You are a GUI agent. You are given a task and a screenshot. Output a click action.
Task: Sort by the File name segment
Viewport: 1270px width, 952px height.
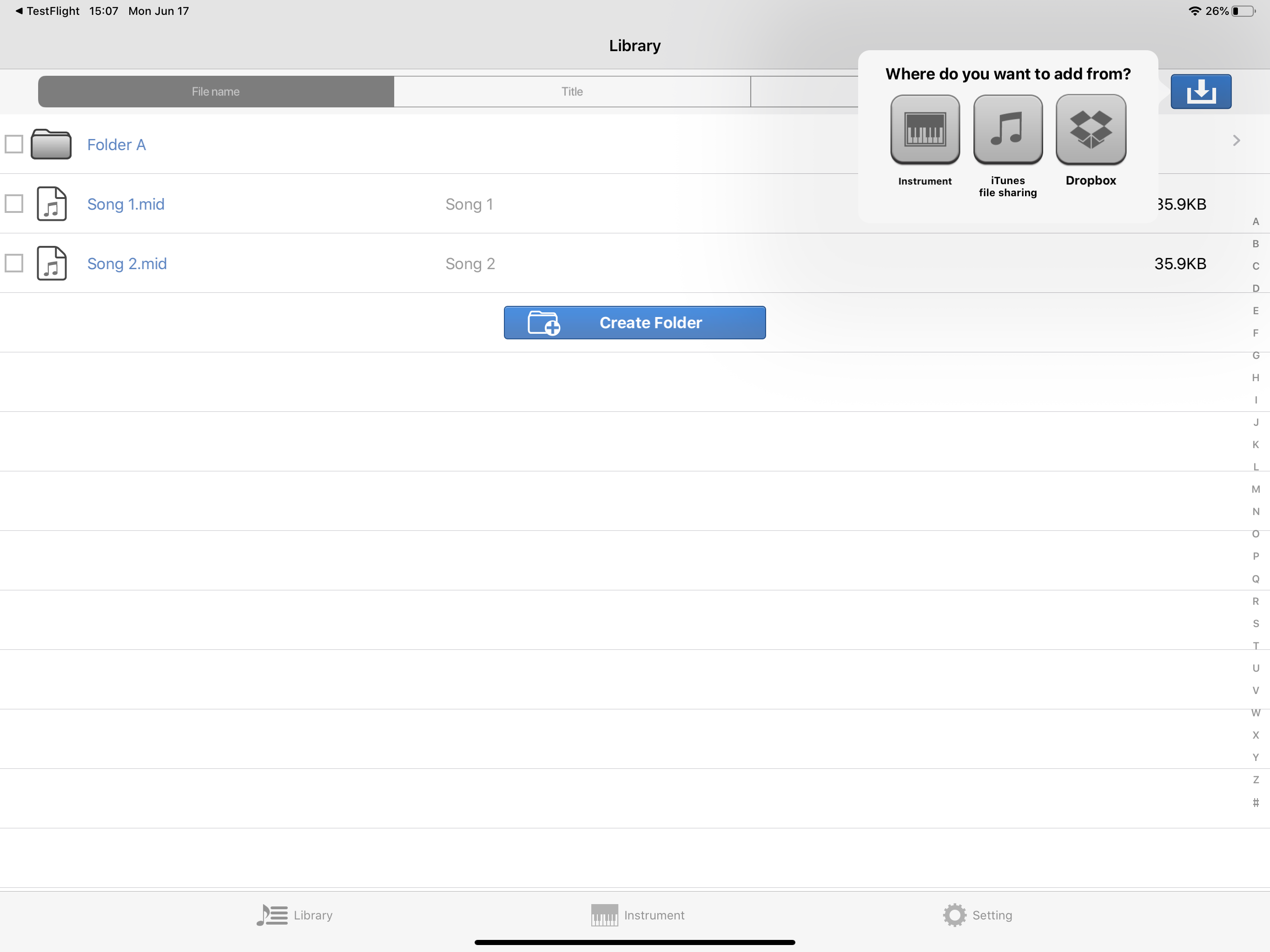click(216, 91)
